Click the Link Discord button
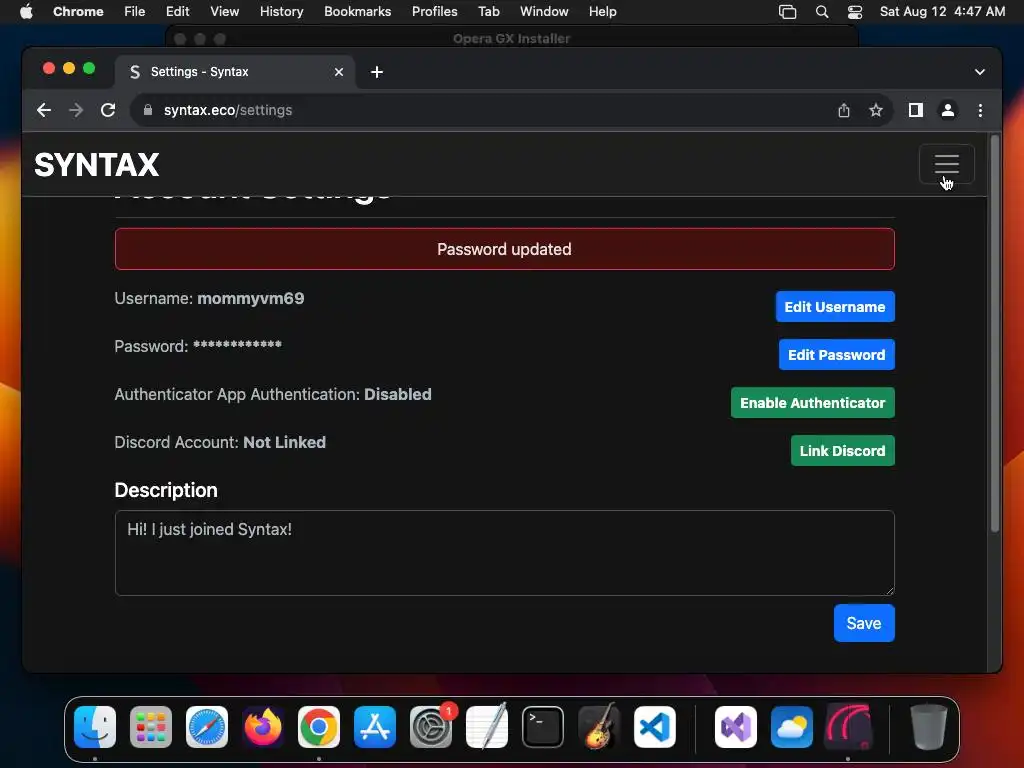This screenshot has height=768, width=1024. pyautogui.click(x=842, y=451)
